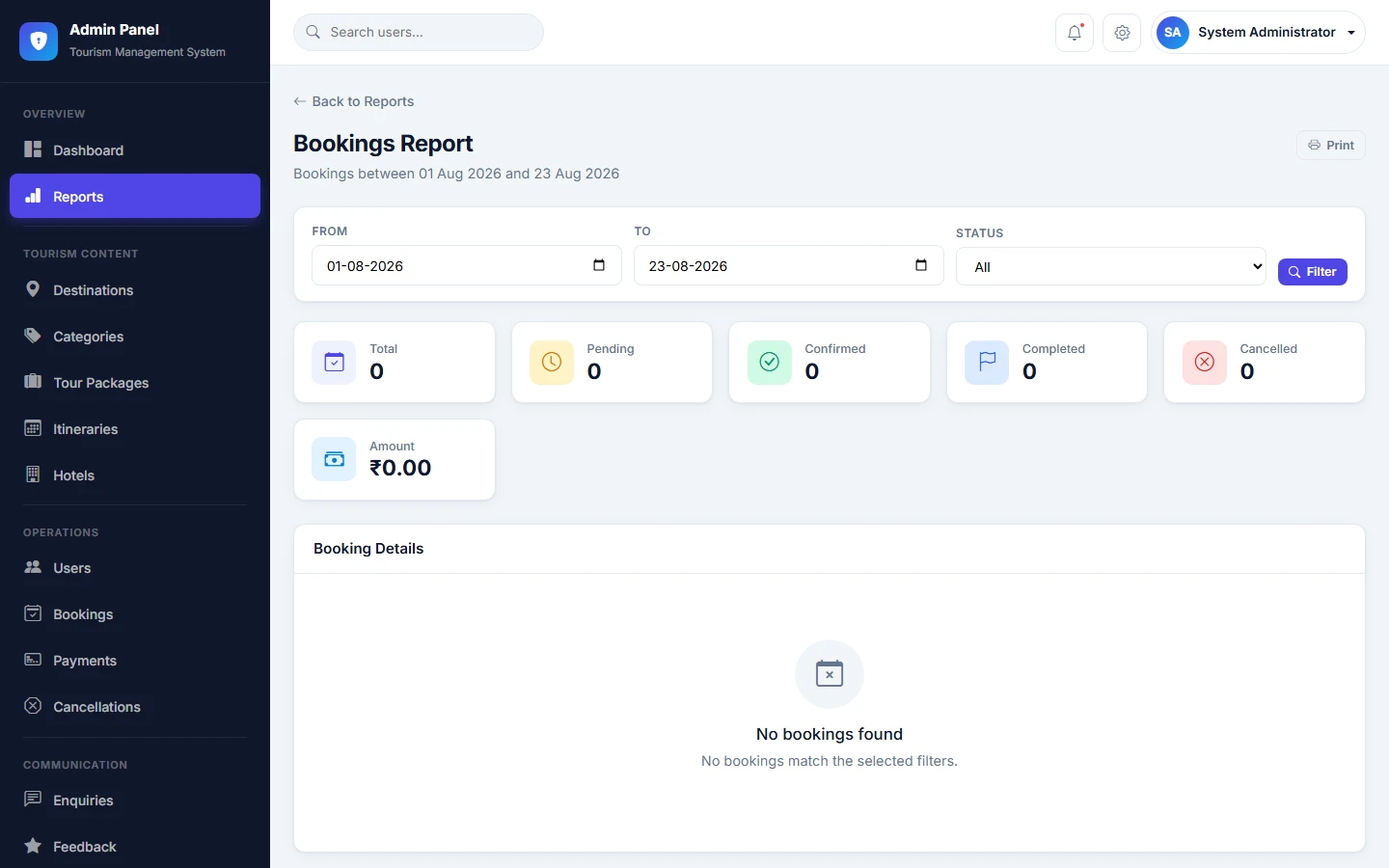Screen dimensions: 1389x868
Task: Click the empty-state calendar icon
Action: (x=830, y=674)
